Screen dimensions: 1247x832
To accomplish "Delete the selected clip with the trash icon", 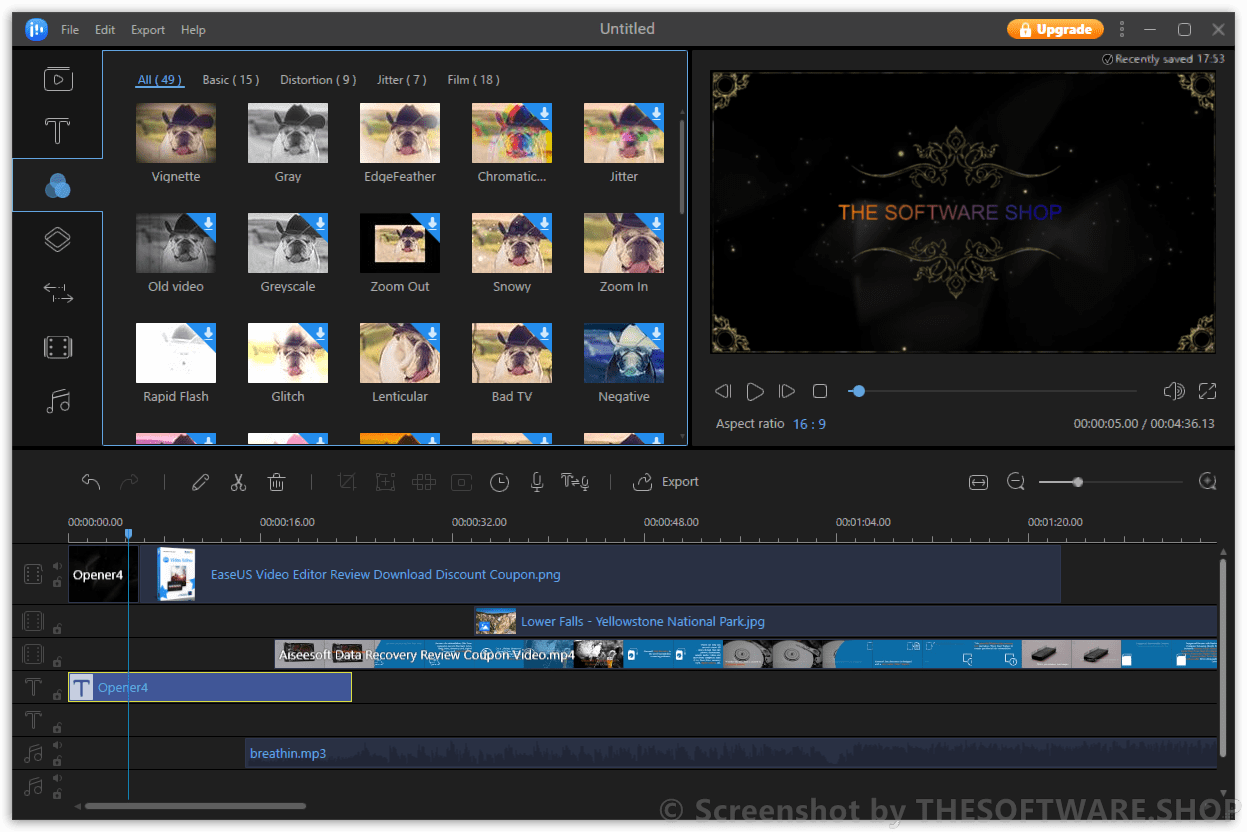I will [277, 482].
